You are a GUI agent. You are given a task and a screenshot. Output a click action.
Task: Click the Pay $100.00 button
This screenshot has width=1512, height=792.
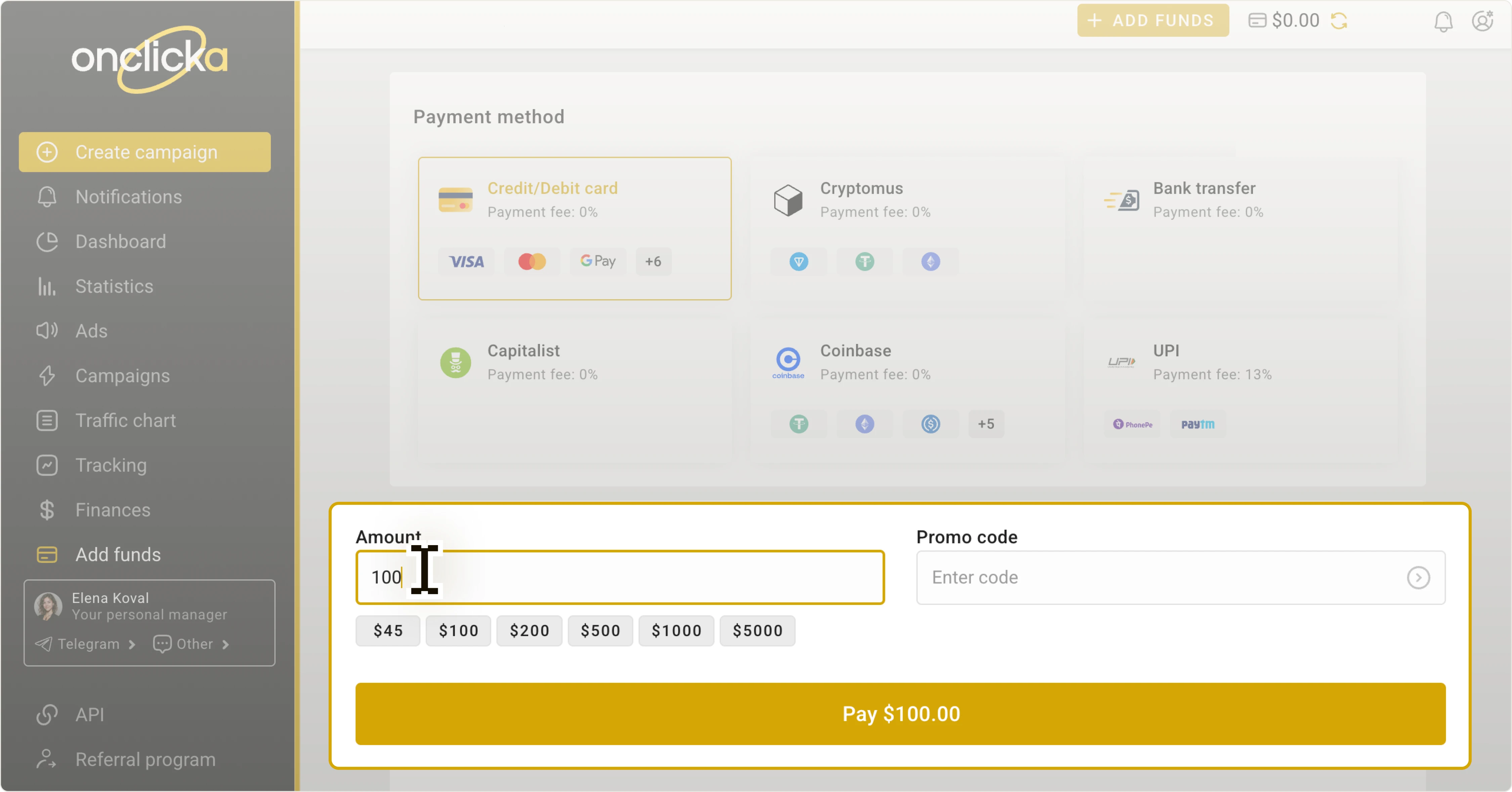[x=900, y=714]
